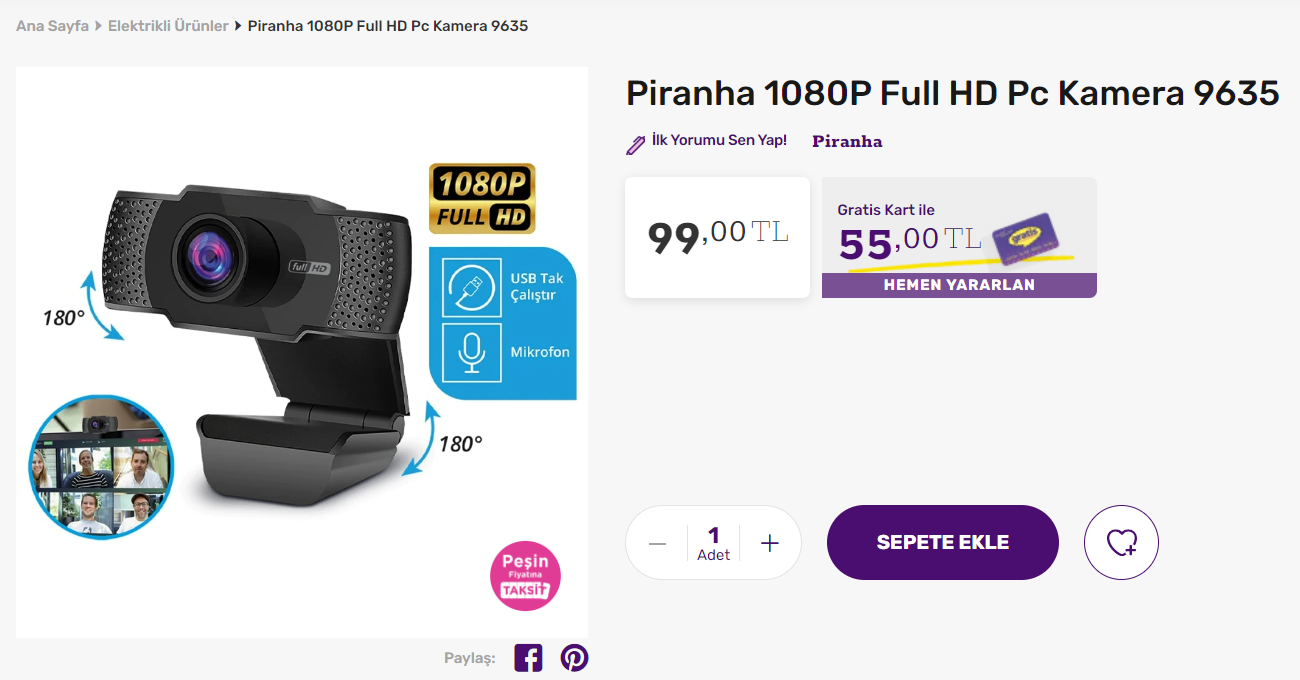Open İlk Yorumu Sen Yap review link
The image size is (1300, 680).
[x=719, y=140]
